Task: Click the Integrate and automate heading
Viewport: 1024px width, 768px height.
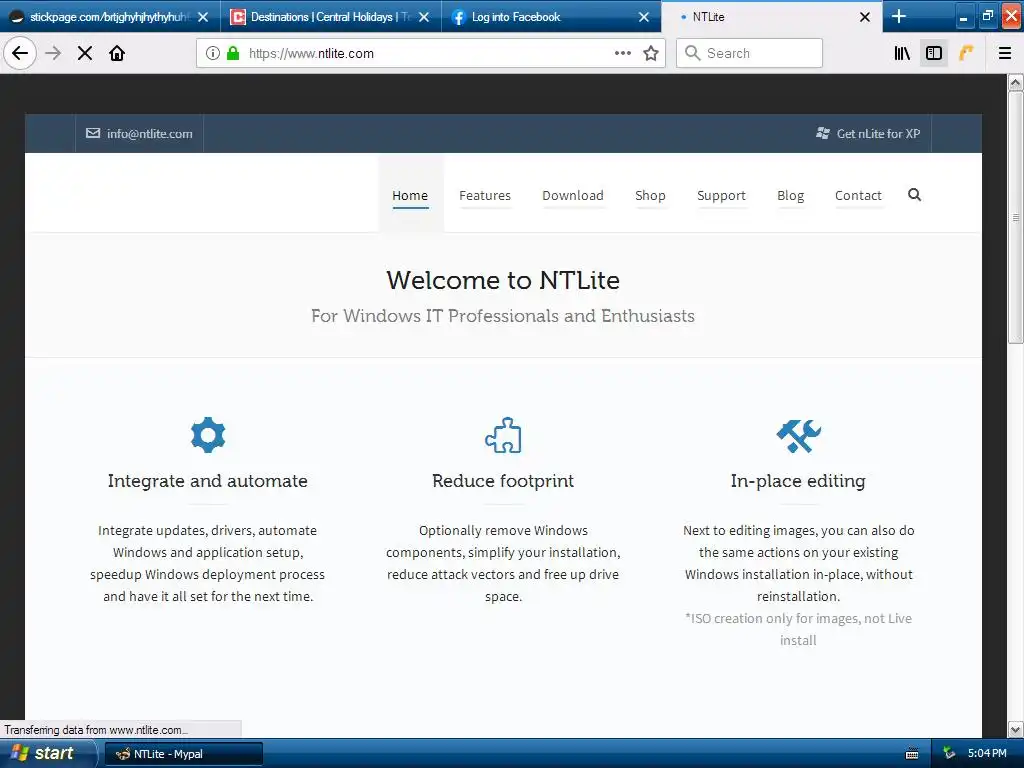Action: pos(208,481)
